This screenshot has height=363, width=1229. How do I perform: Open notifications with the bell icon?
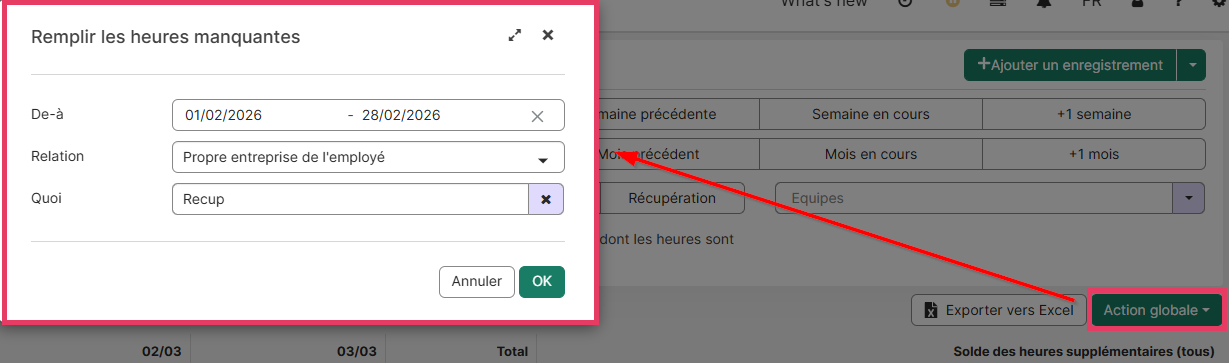[1044, 4]
